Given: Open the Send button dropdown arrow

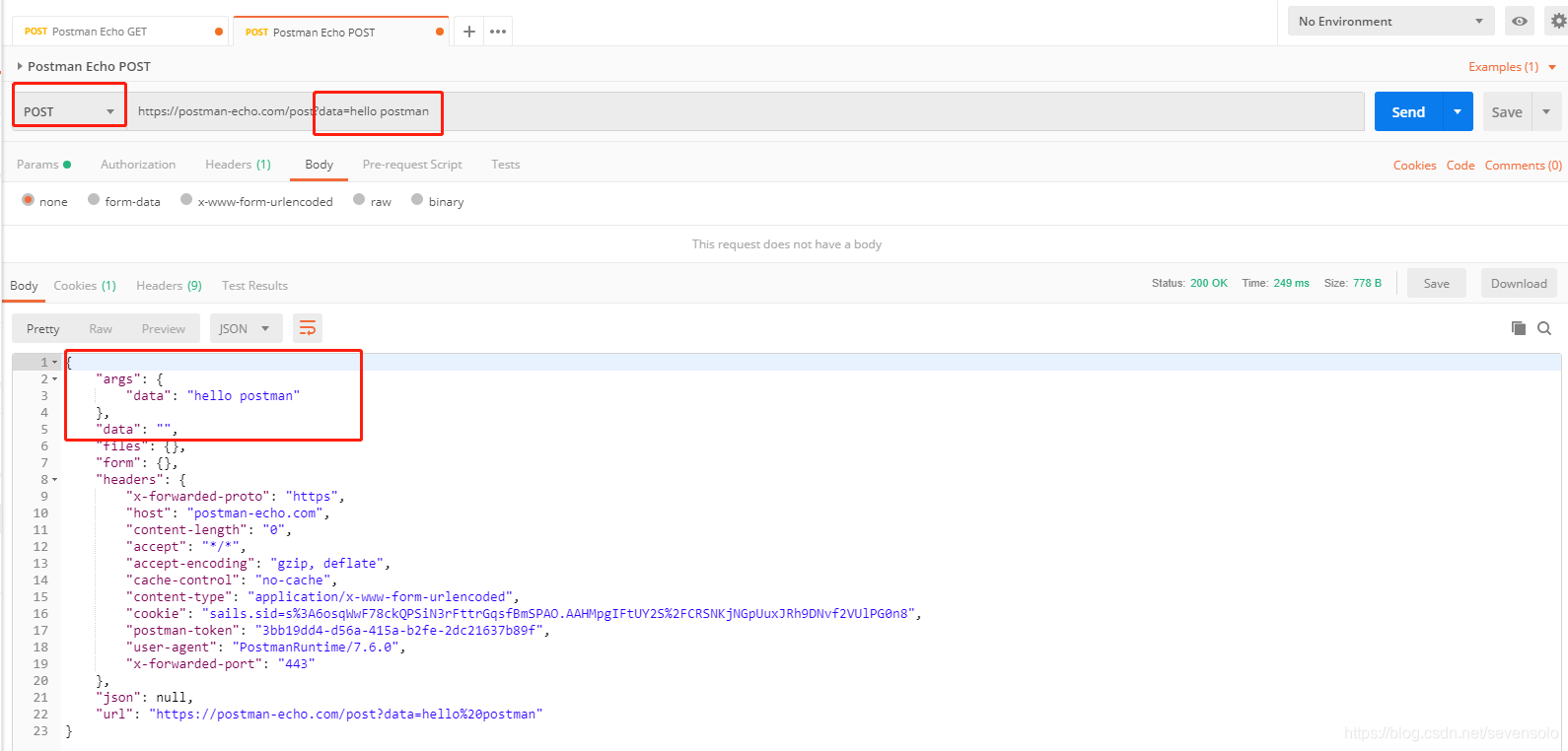Looking at the screenshot, I should coord(1458,111).
